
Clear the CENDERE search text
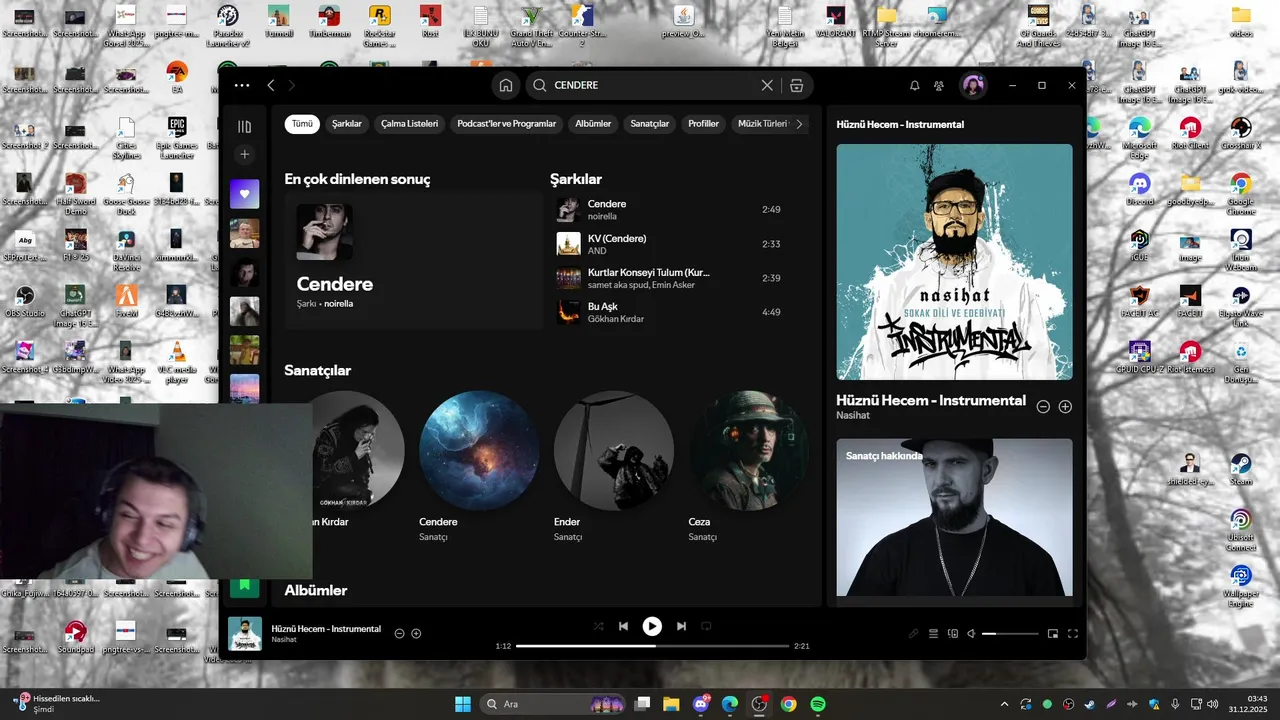(767, 85)
